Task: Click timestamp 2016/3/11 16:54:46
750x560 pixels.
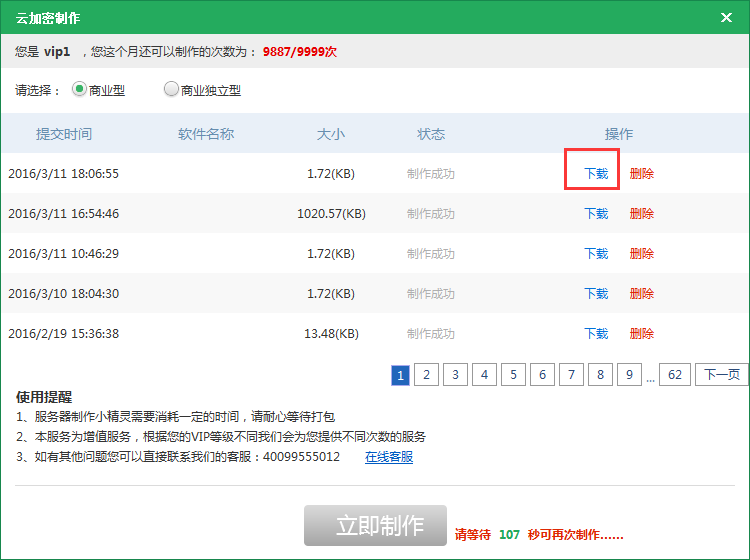Action: pos(64,214)
